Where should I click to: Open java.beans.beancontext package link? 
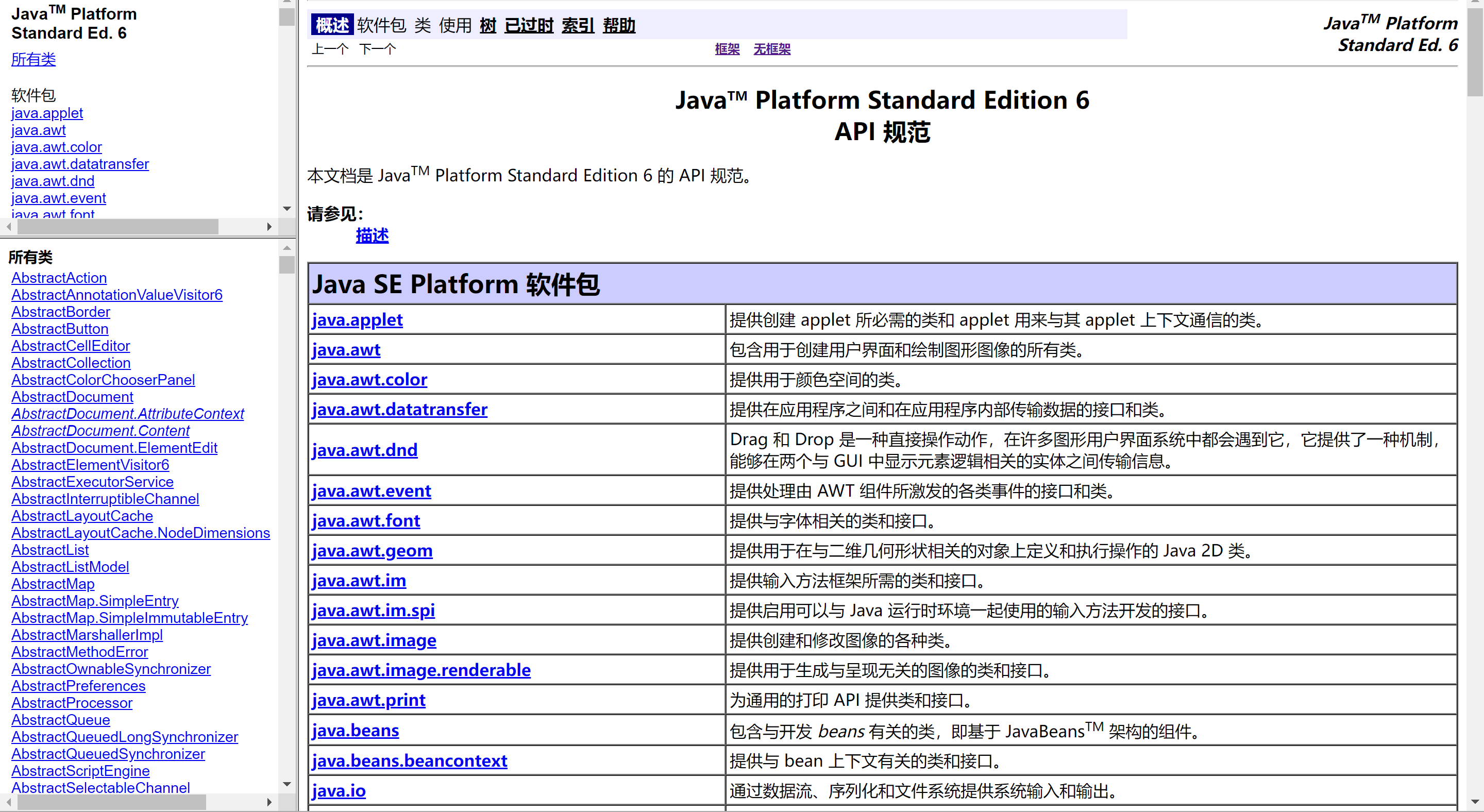[409, 761]
